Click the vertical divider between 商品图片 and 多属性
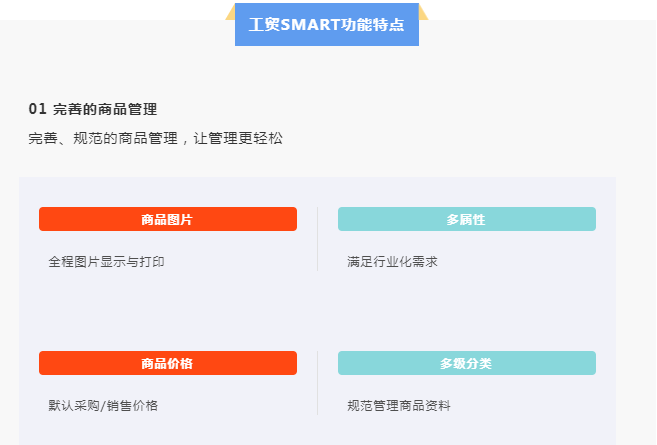Viewport: 657px width, 445px height. coord(318,239)
